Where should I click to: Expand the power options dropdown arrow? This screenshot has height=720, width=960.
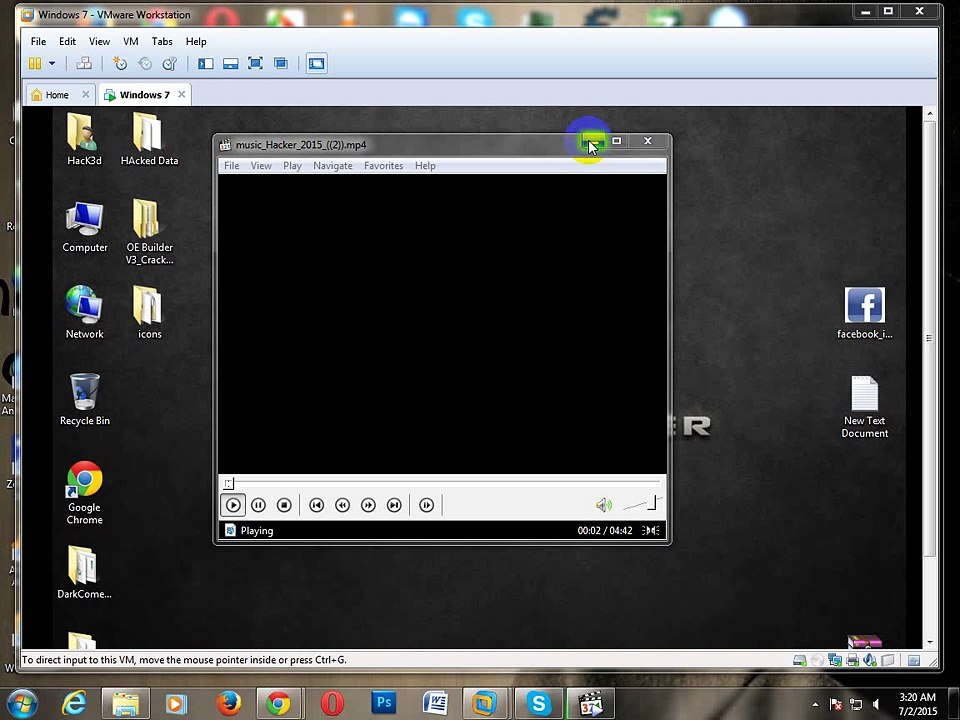(52, 63)
